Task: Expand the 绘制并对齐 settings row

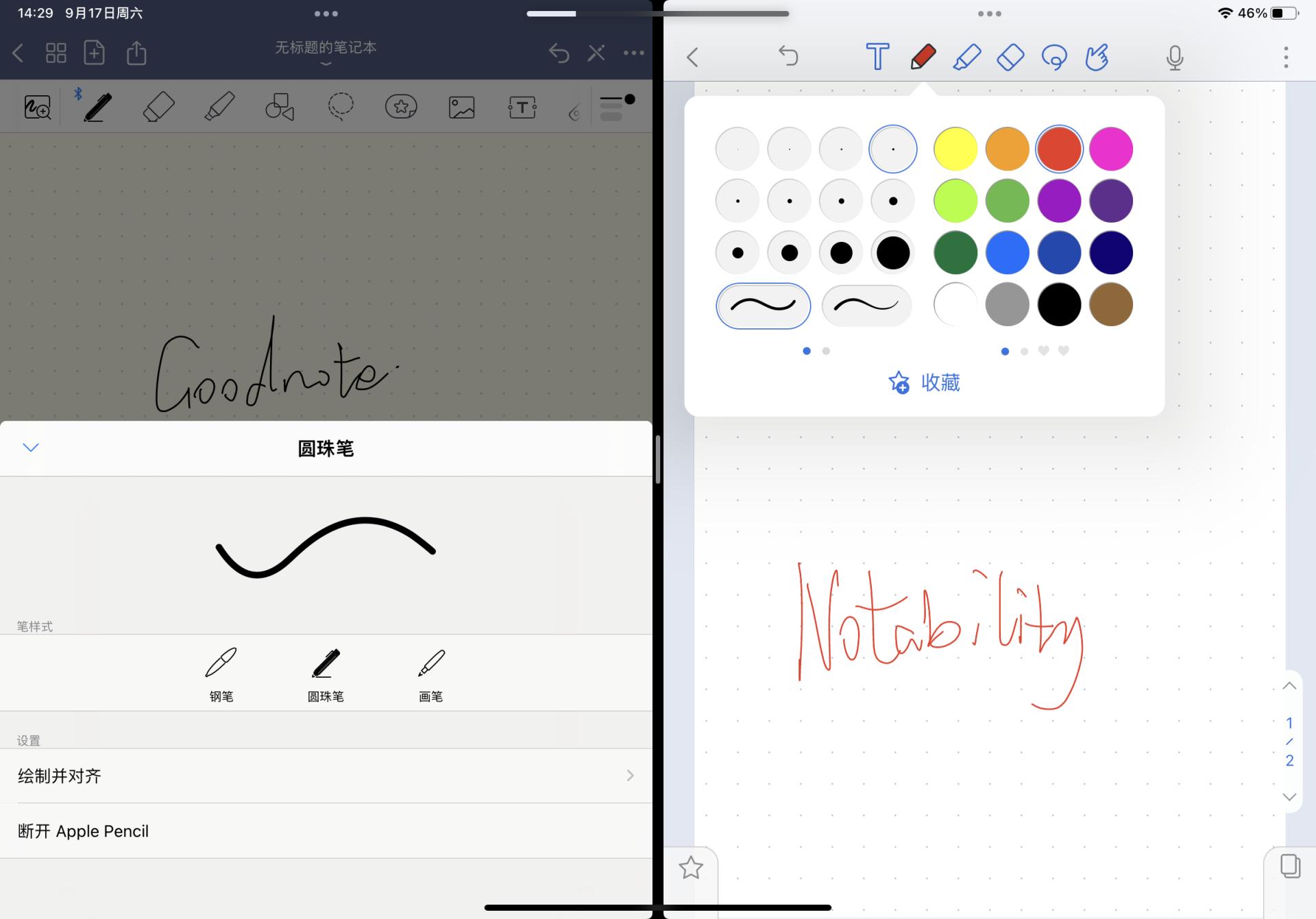Action: point(326,775)
